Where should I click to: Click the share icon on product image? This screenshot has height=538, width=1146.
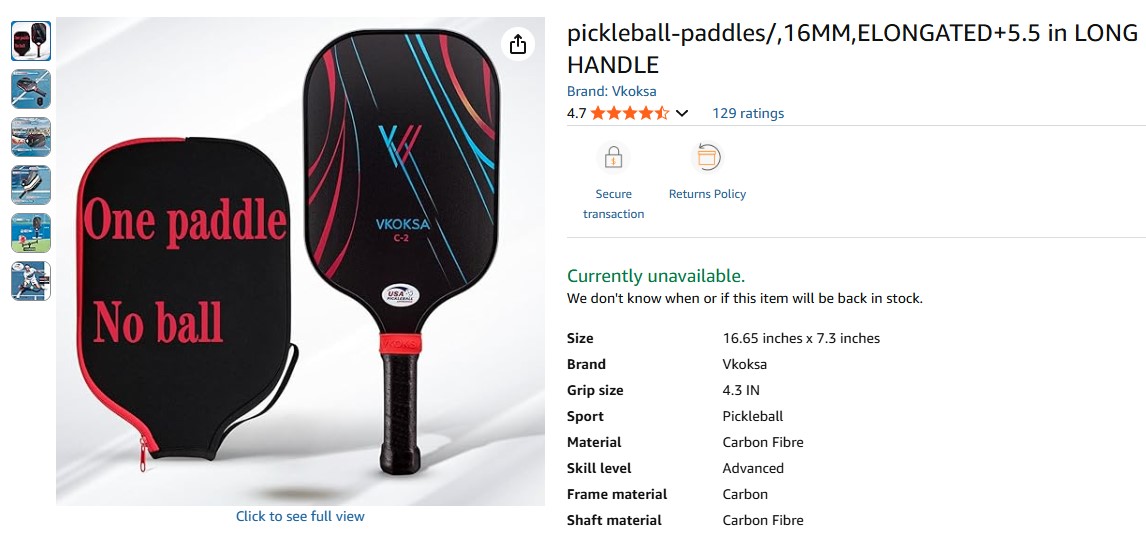coord(517,44)
